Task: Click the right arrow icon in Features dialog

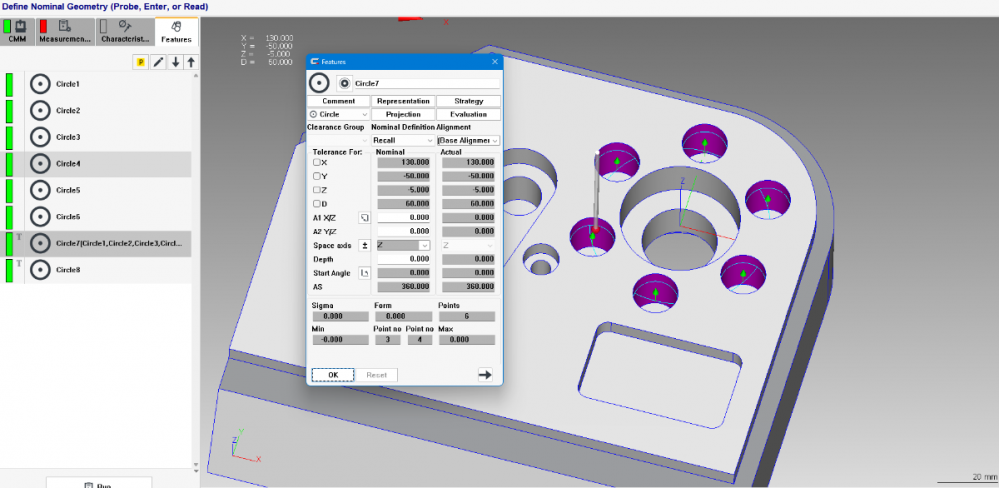Action: coord(485,375)
